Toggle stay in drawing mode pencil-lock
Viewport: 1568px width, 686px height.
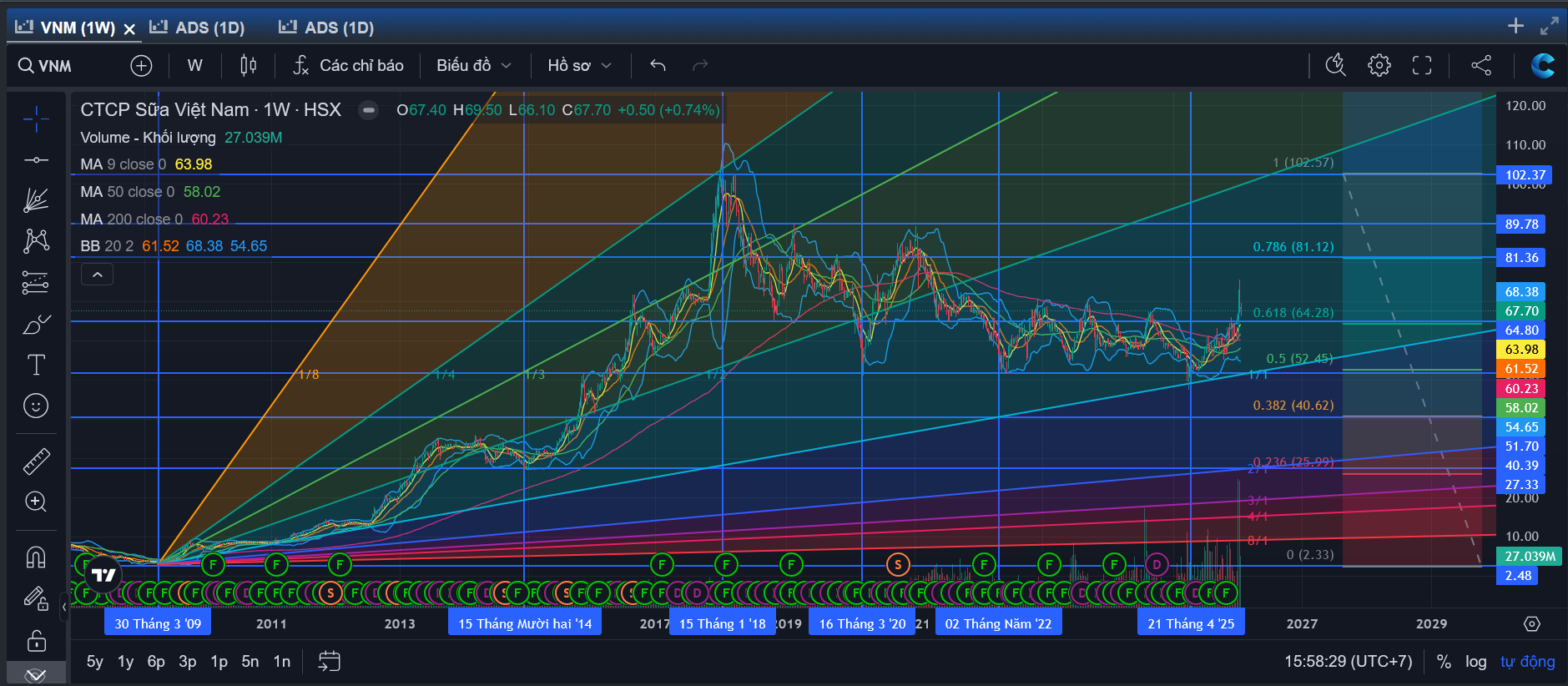36,598
